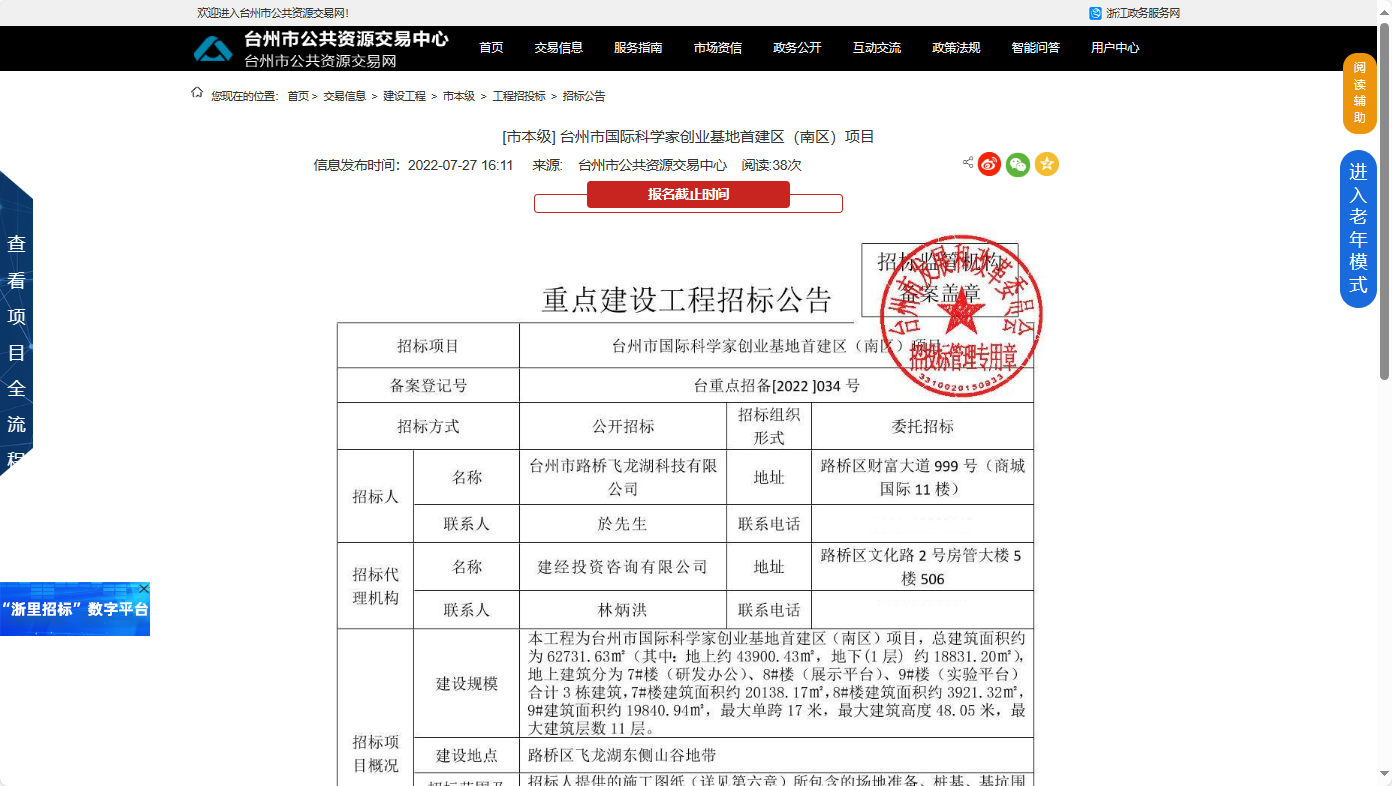Screen dimensions: 1392x786
Task: Go to 市本级 in the breadcrumb
Action: (x=459, y=96)
